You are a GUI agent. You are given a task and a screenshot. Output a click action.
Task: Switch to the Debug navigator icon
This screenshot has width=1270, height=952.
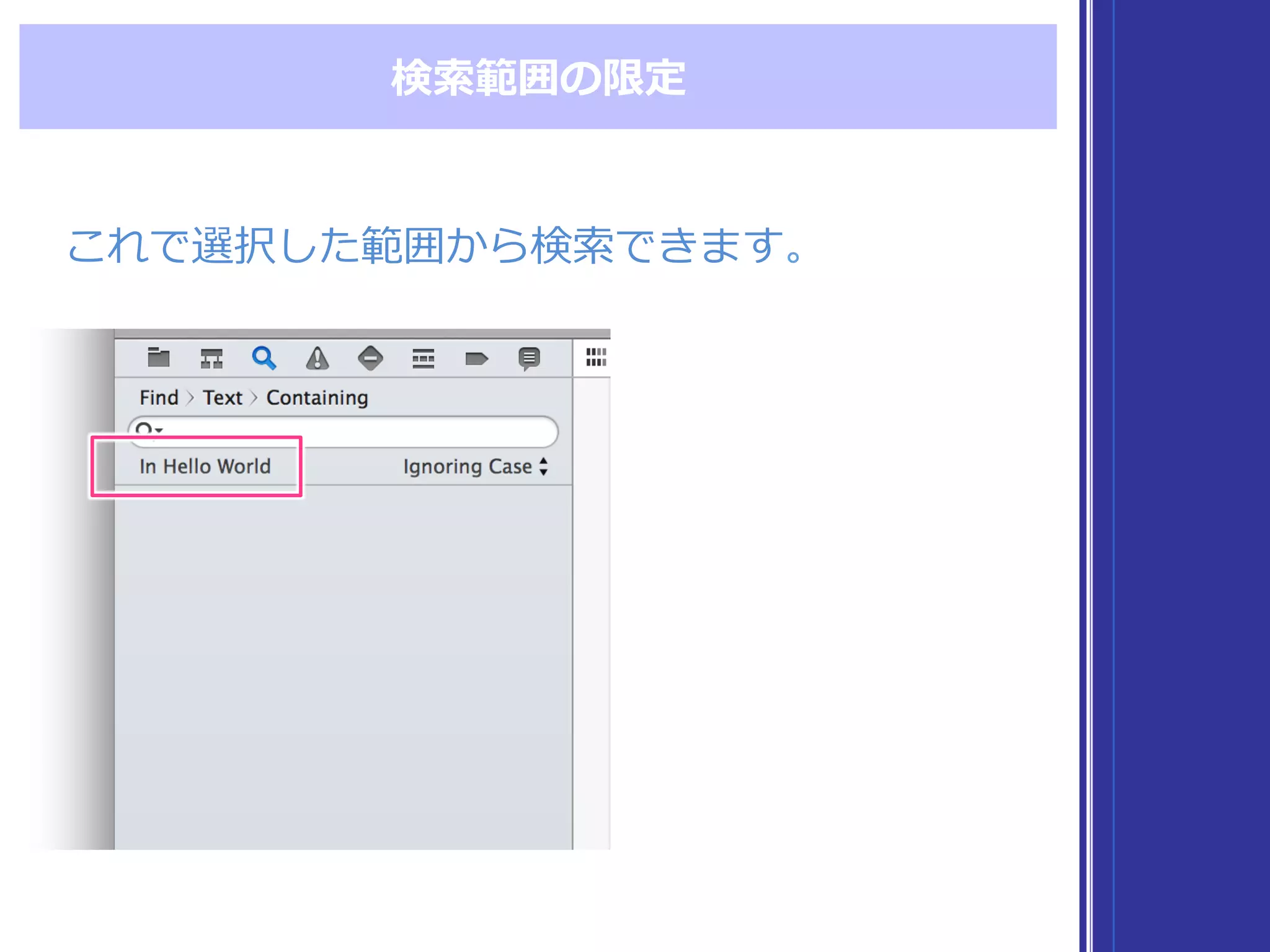(423, 358)
